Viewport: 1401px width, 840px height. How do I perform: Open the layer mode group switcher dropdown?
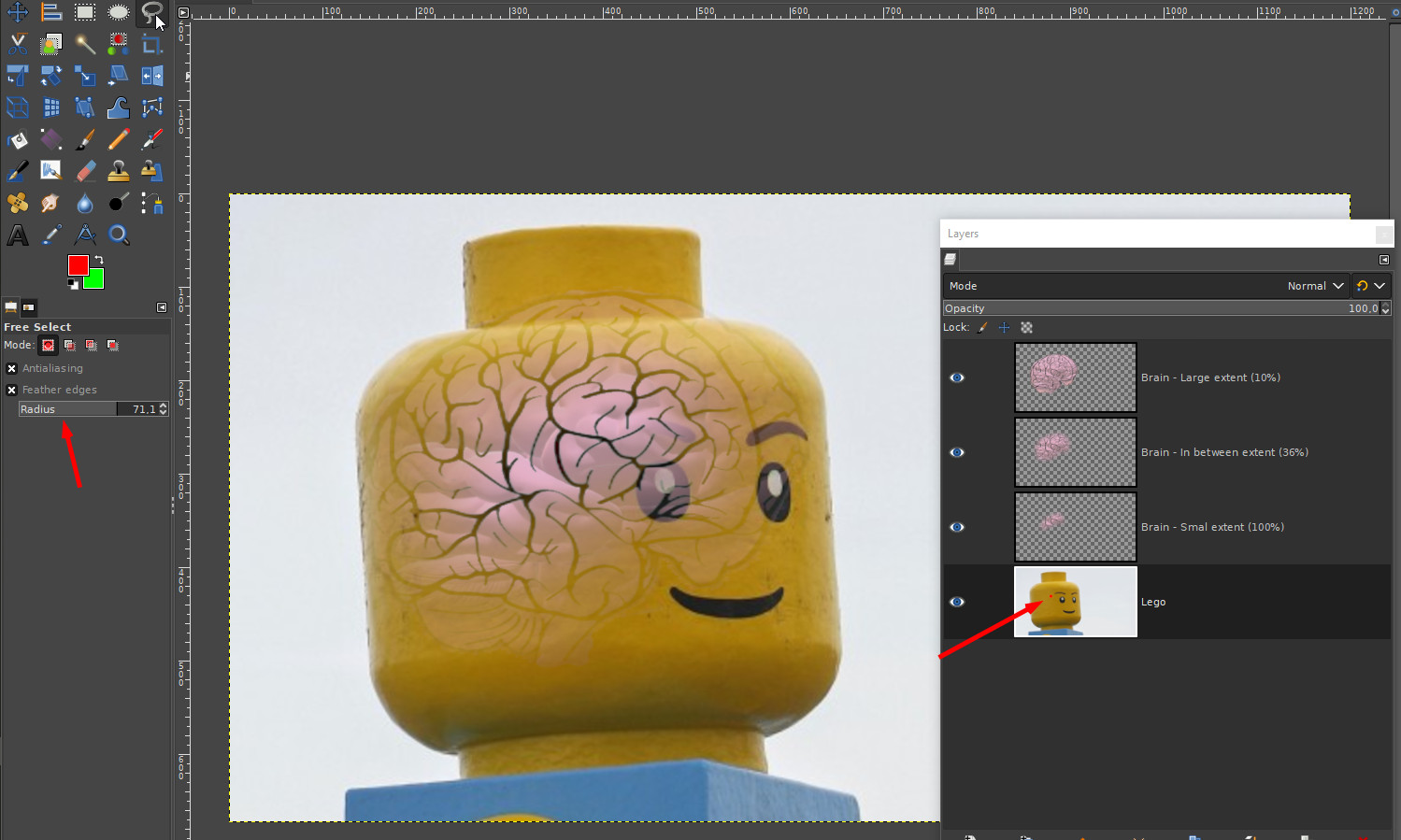click(1370, 286)
